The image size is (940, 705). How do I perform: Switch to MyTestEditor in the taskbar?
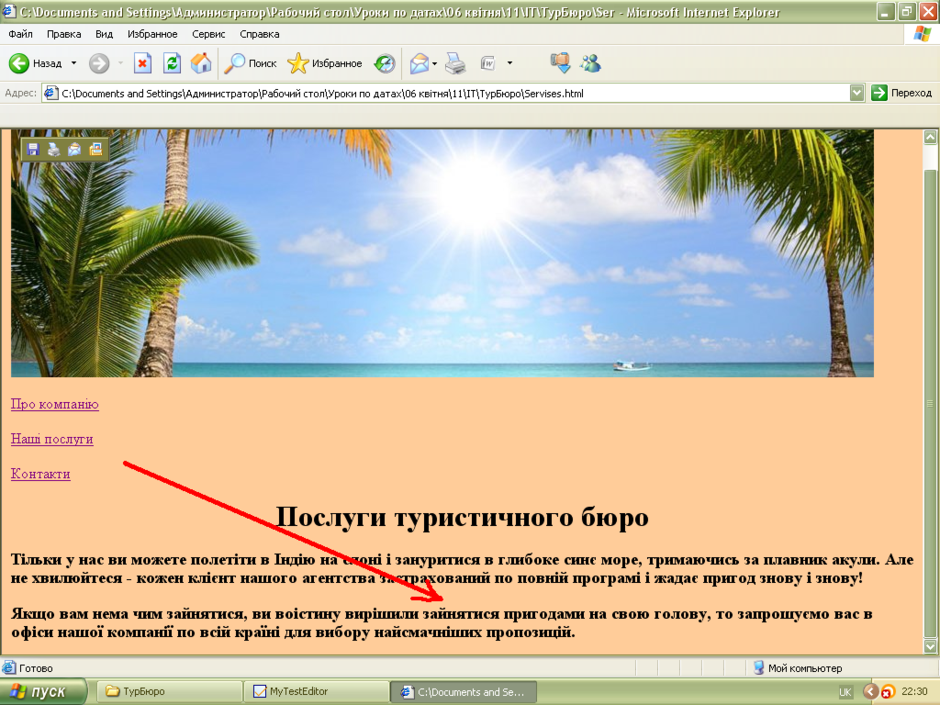(317, 692)
